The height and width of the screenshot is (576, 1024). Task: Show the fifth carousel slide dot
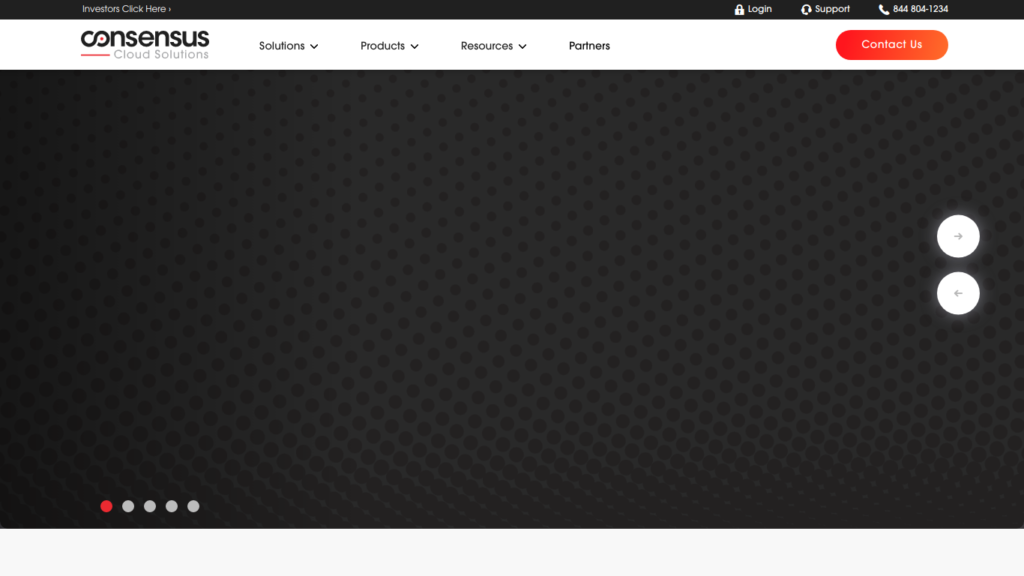tap(194, 506)
